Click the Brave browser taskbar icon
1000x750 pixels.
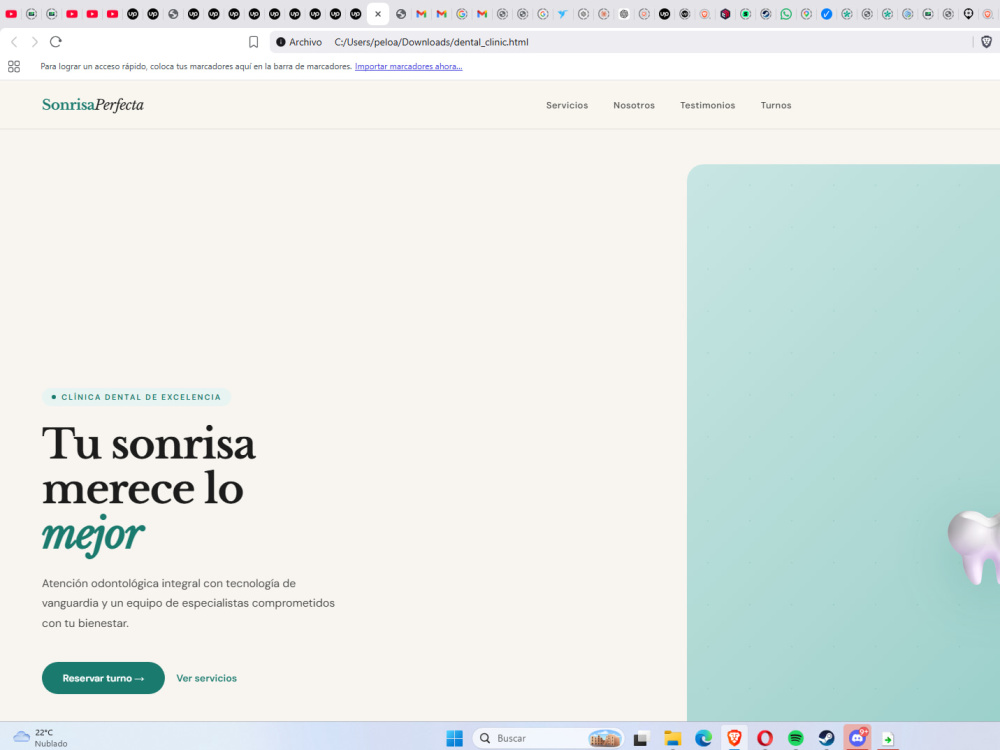(734, 738)
